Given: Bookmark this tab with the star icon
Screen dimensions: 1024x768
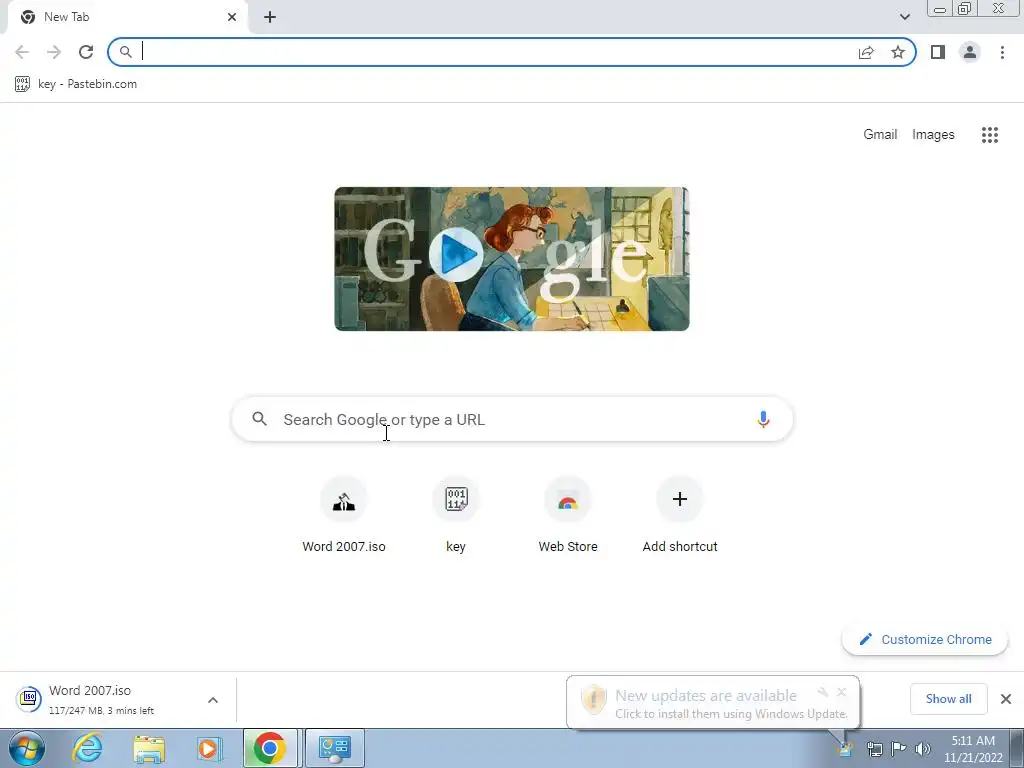Looking at the screenshot, I should point(898,52).
